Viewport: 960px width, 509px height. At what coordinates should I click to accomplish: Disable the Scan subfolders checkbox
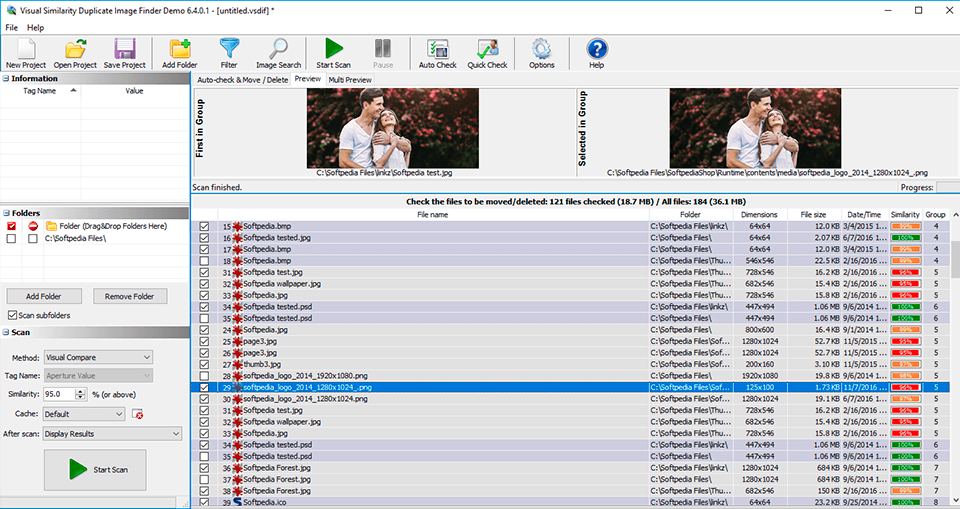click(12, 316)
